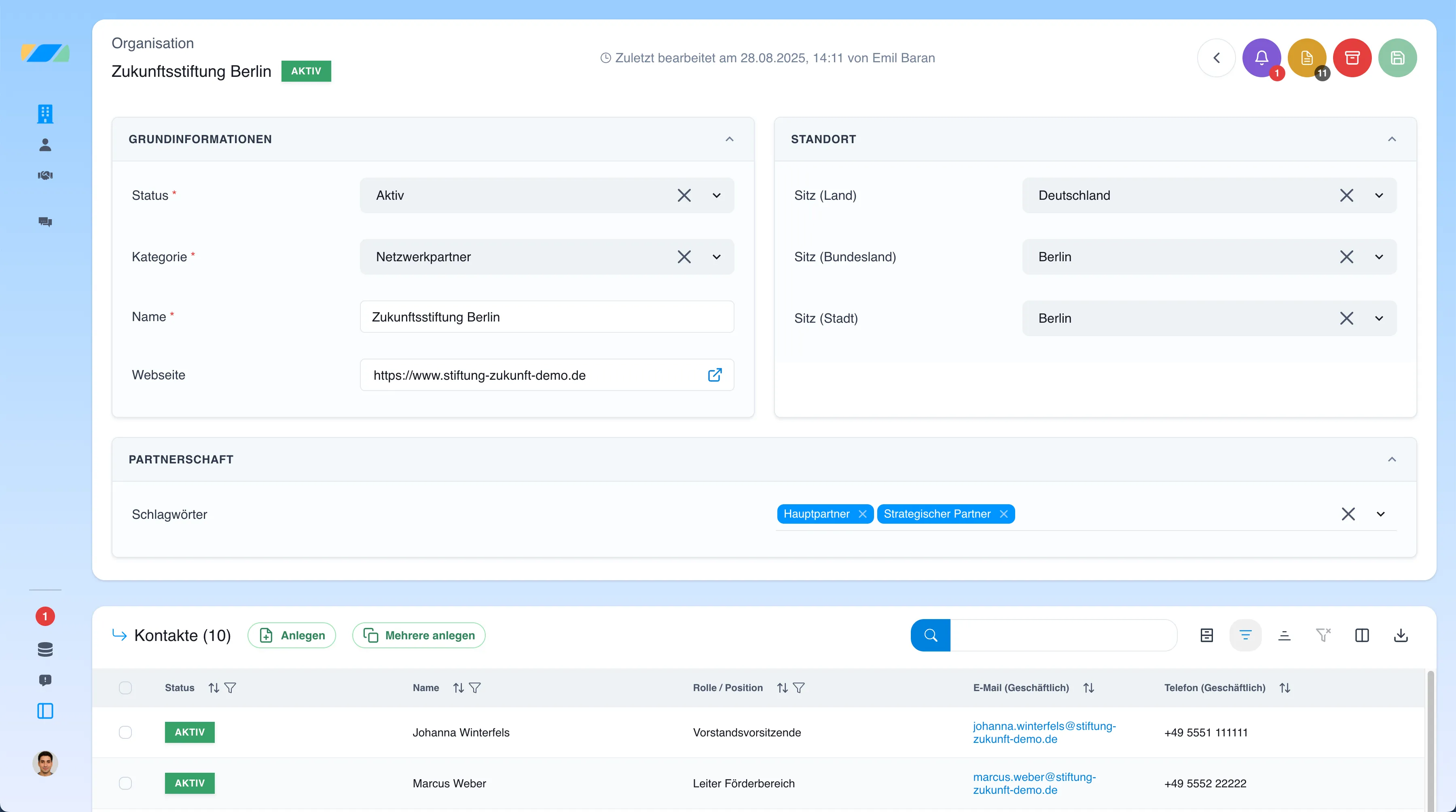Click the Anlegen button

292,635
